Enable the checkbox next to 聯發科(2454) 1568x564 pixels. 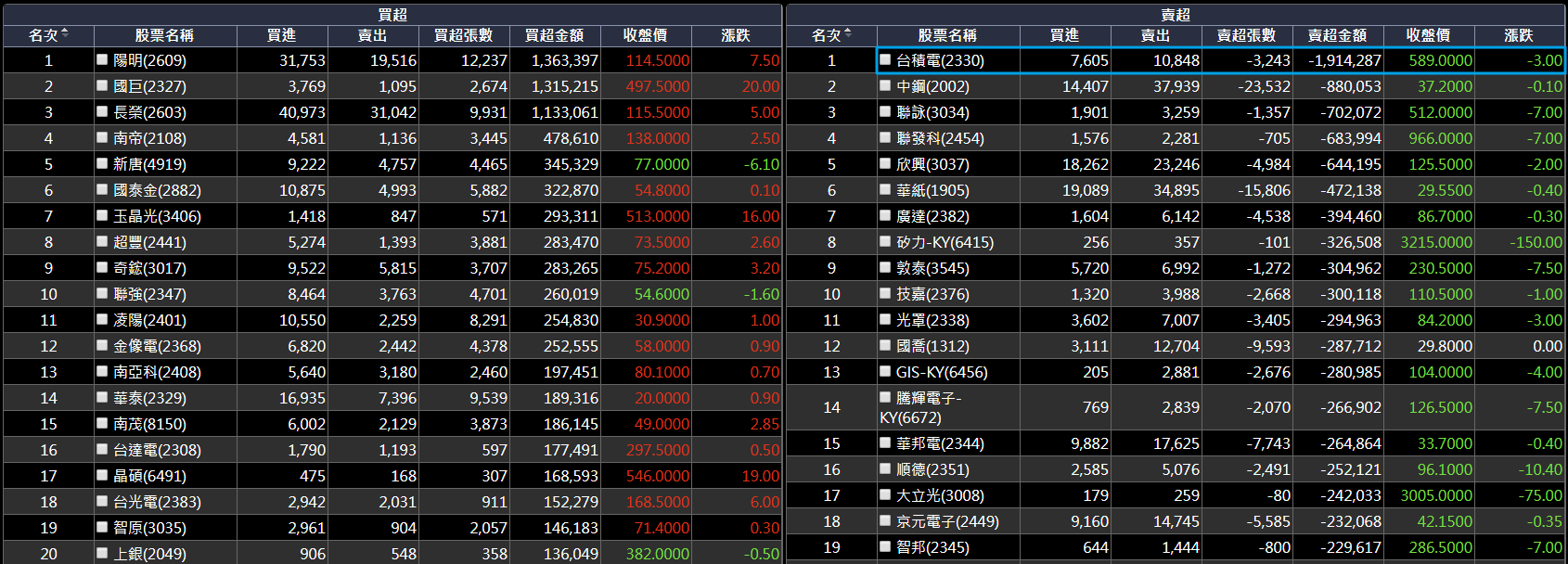pyautogui.click(x=885, y=137)
